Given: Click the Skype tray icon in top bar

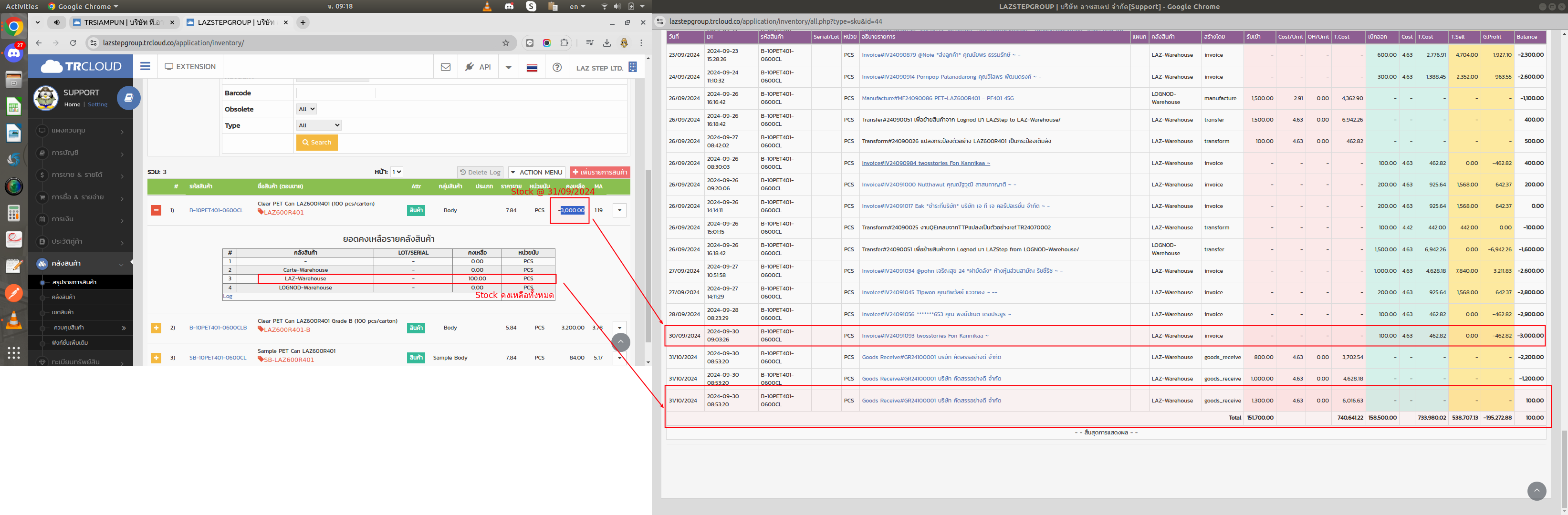Looking at the screenshot, I should tap(532, 6).
